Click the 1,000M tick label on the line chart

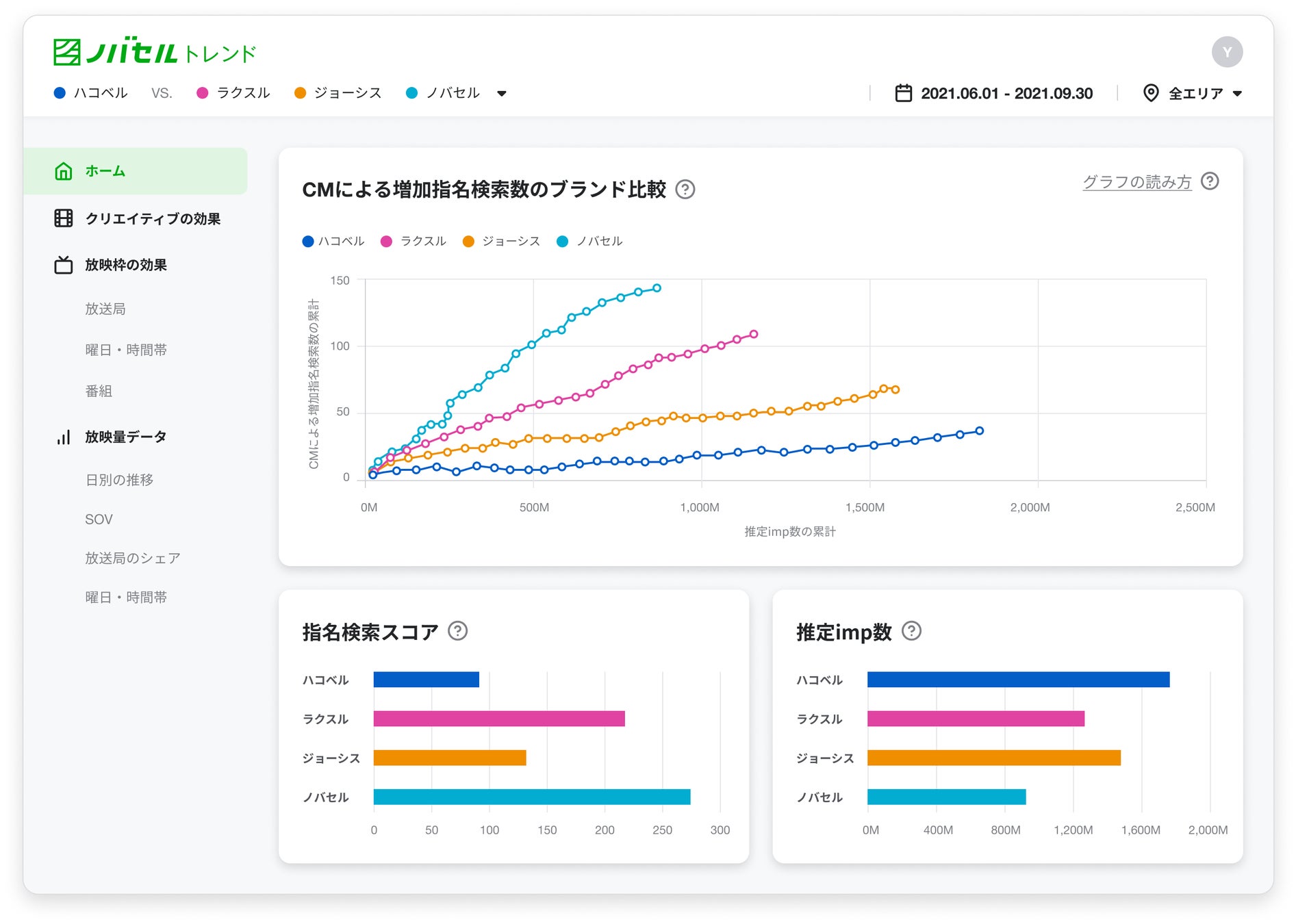tap(700, 507)
